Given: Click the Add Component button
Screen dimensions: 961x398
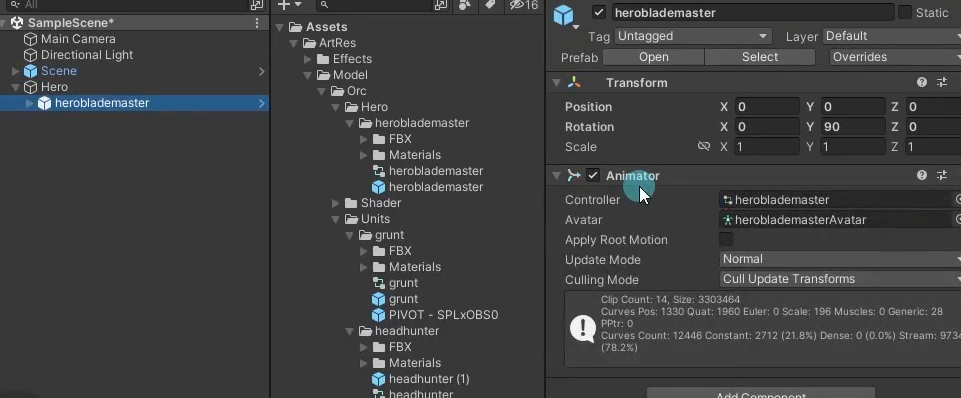Looking at the screenshot, I should (x=761, y=394).
